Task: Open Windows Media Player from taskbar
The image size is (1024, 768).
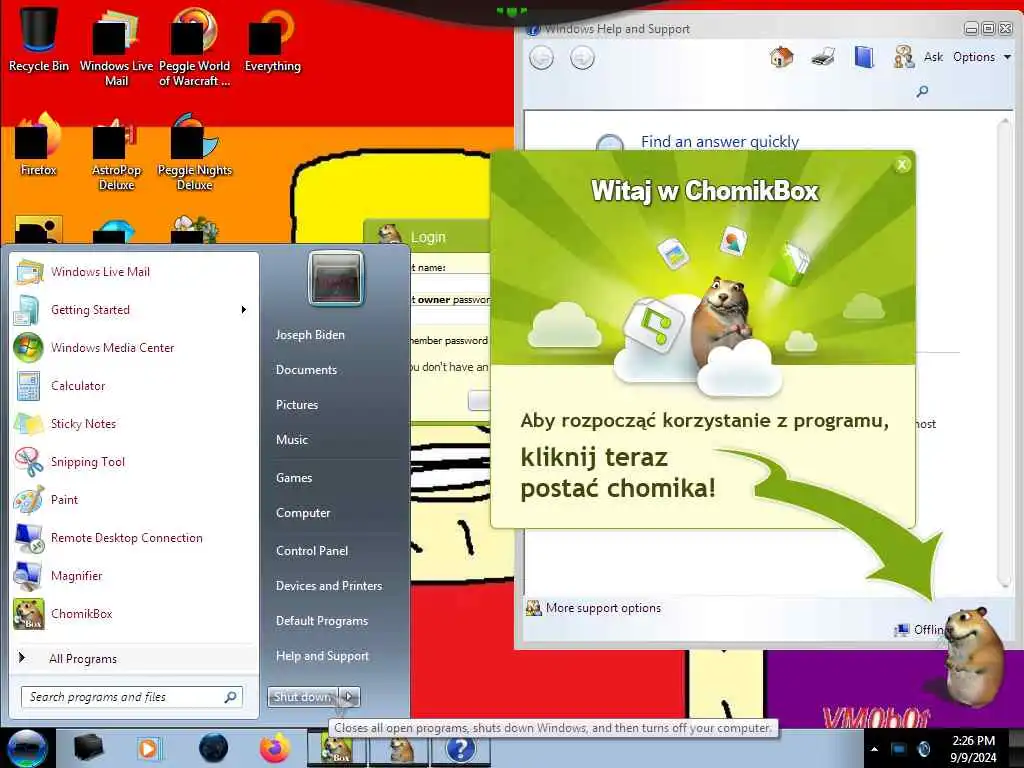Action: tap(148, 748)
